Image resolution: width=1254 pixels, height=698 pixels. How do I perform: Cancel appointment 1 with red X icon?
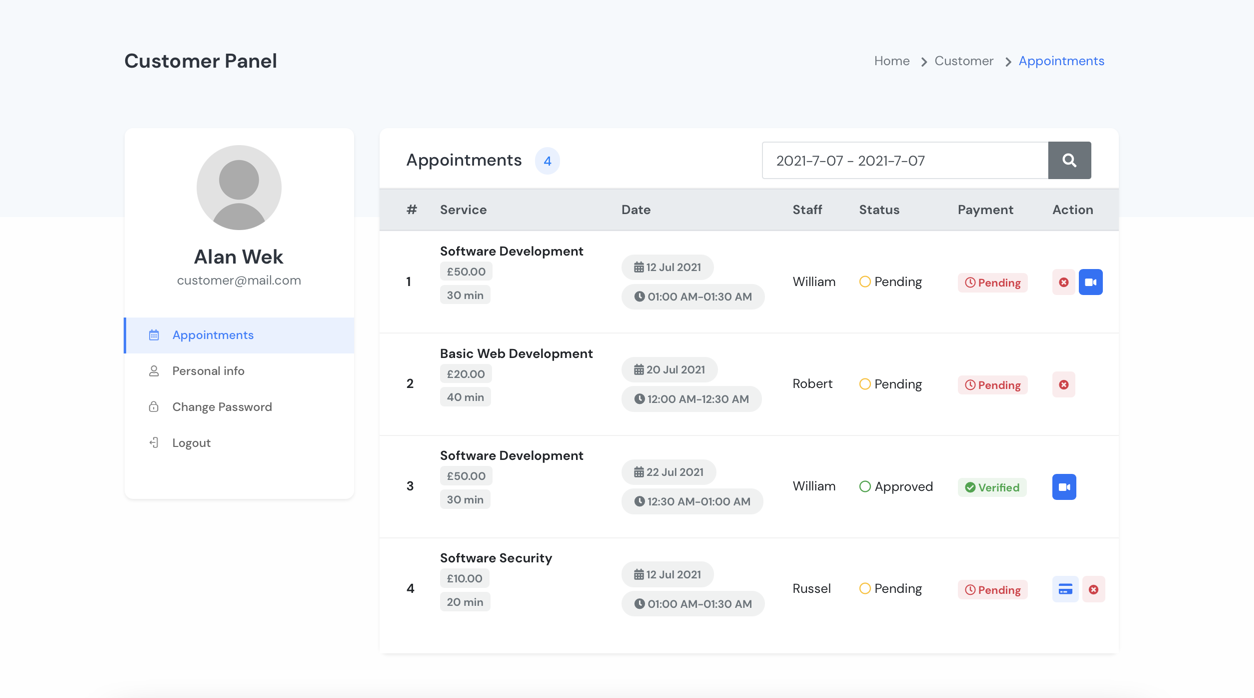click(x=1063, y=283)
